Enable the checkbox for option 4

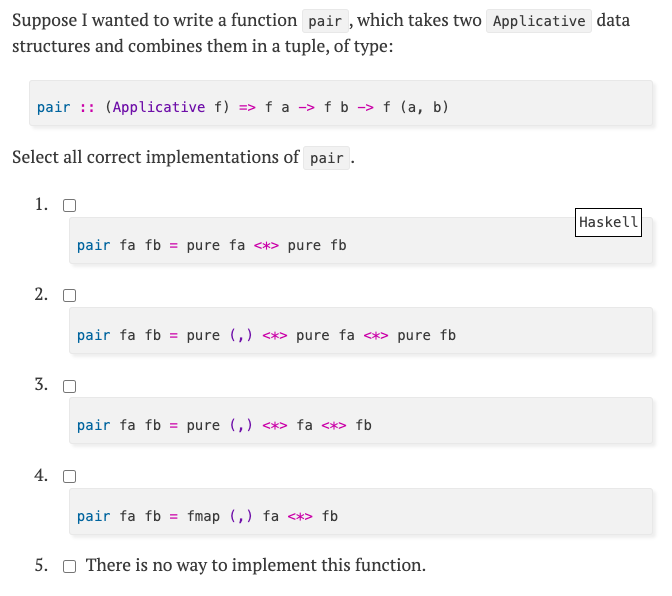pyautogui.click(x=70, y=476)
